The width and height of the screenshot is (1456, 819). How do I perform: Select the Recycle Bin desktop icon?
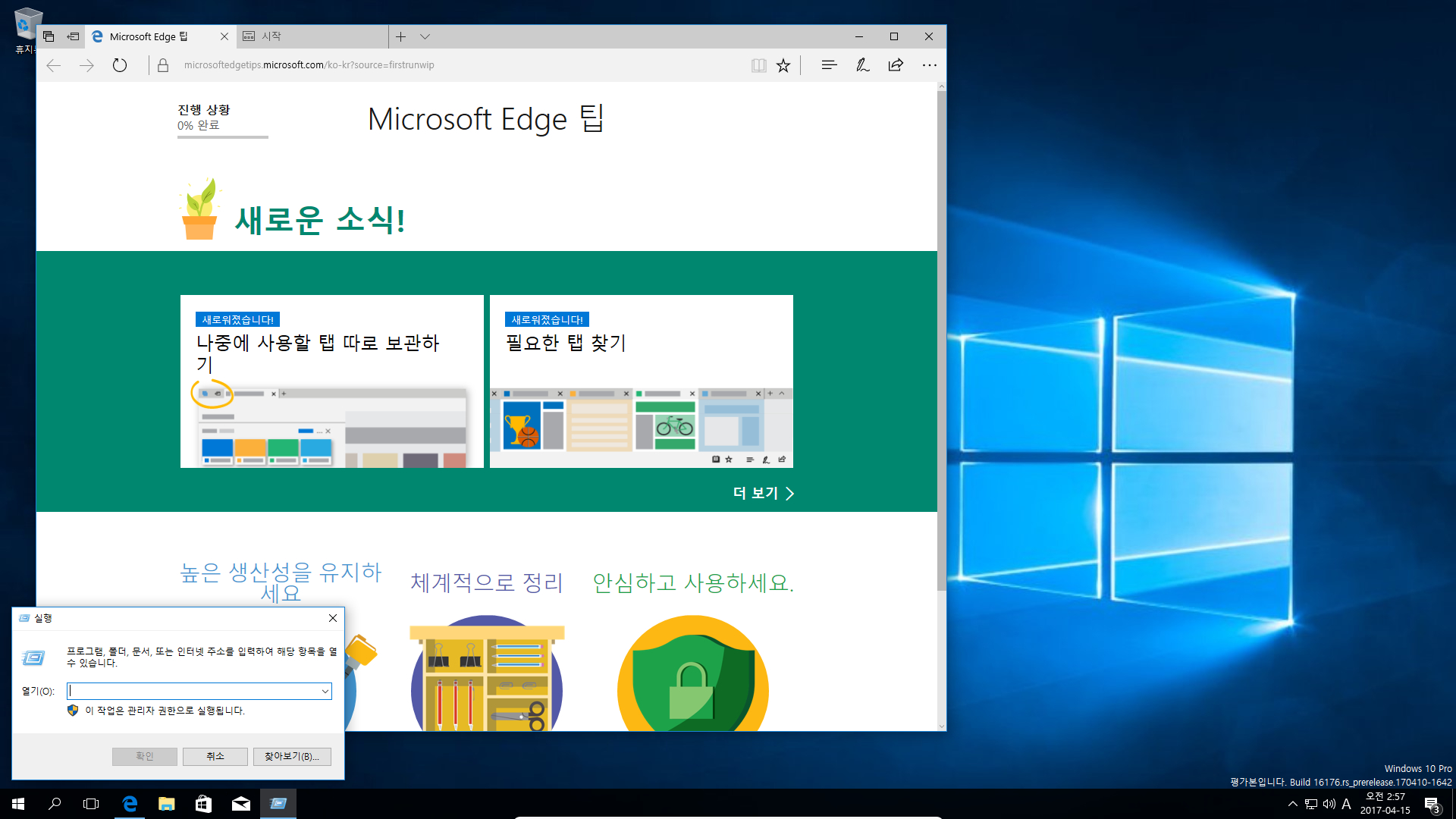pos(27,30)
